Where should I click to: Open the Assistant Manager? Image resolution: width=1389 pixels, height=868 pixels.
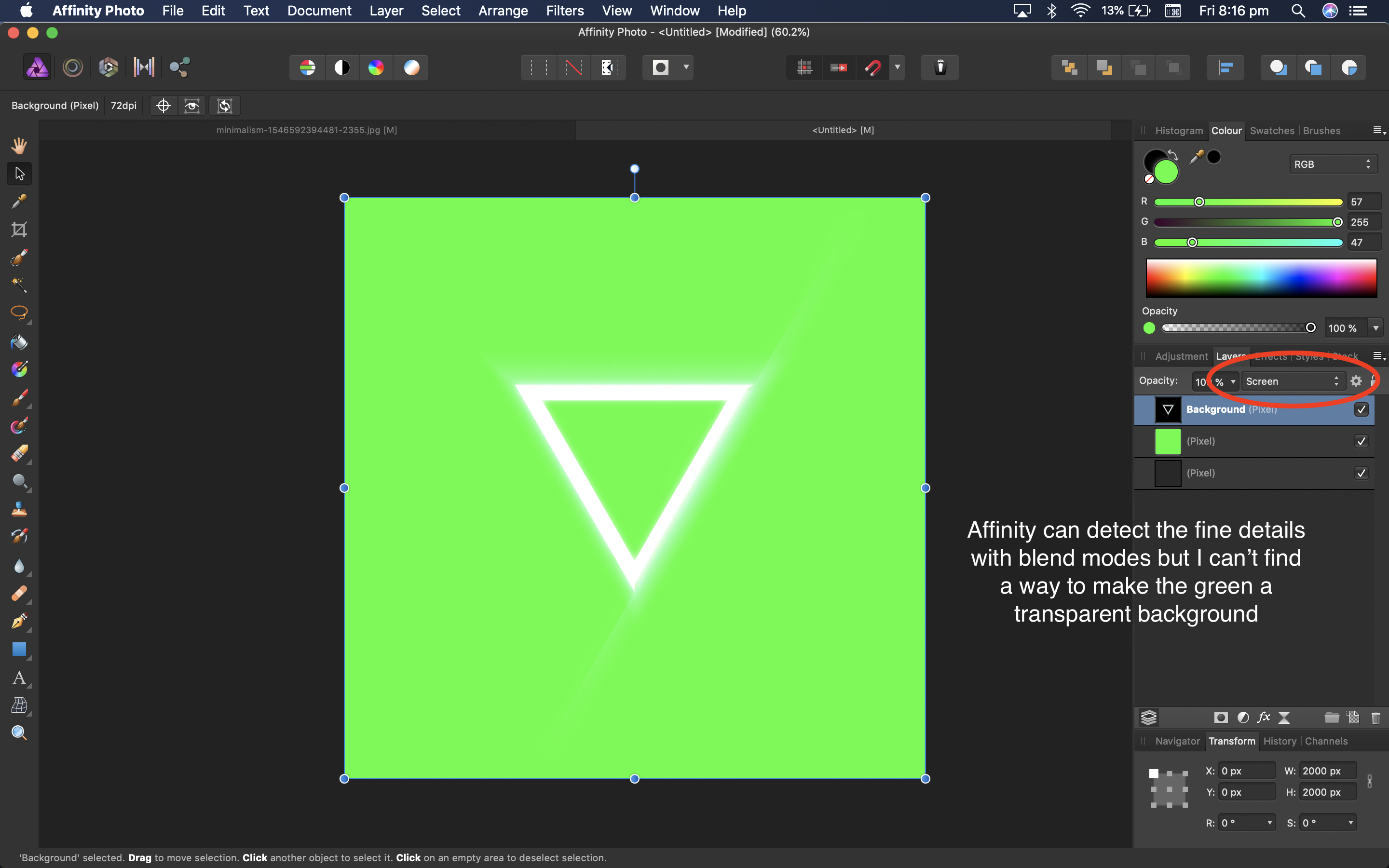940,68
